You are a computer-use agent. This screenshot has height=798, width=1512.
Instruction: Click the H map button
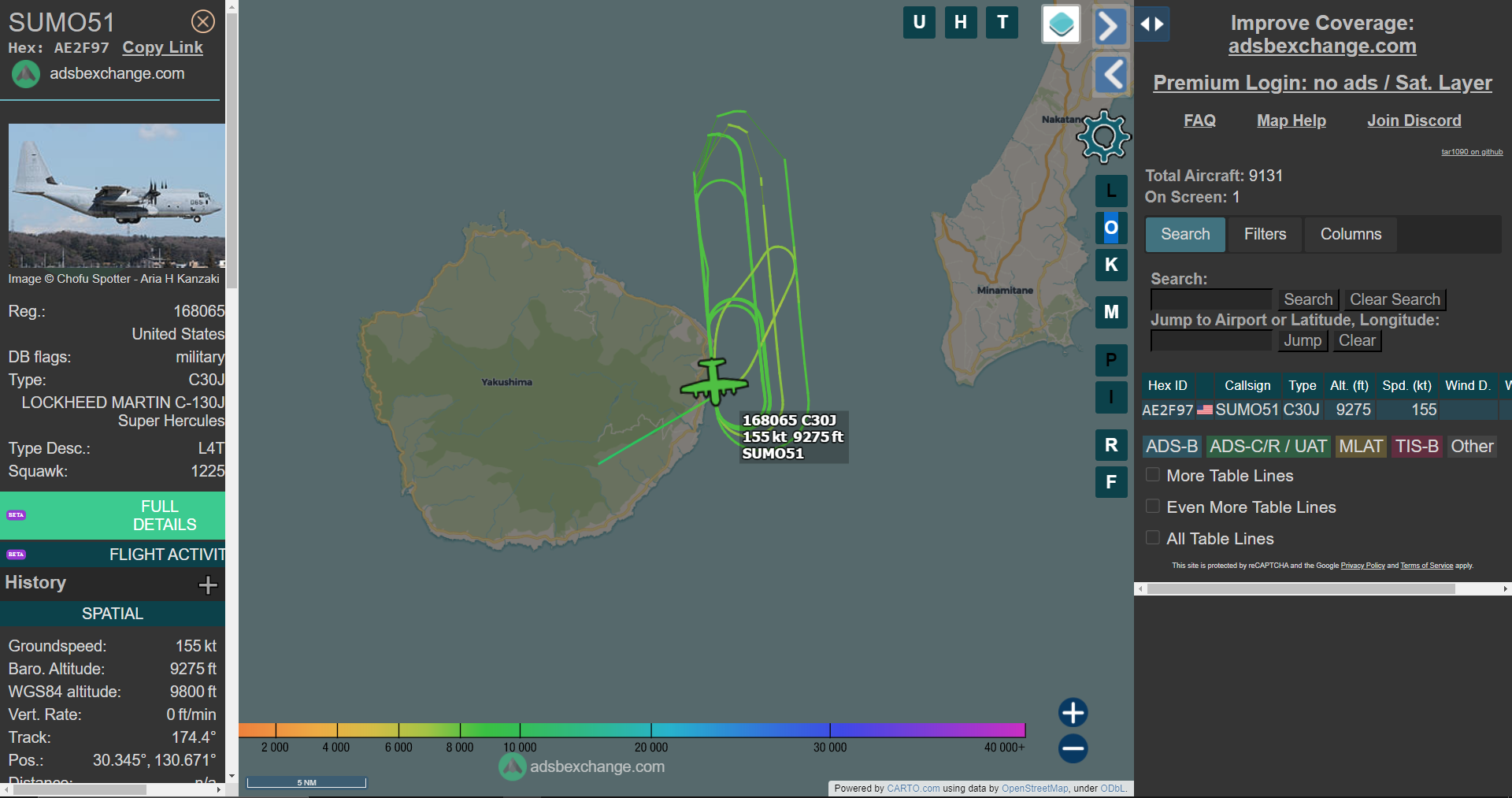(x=961, y=22)
